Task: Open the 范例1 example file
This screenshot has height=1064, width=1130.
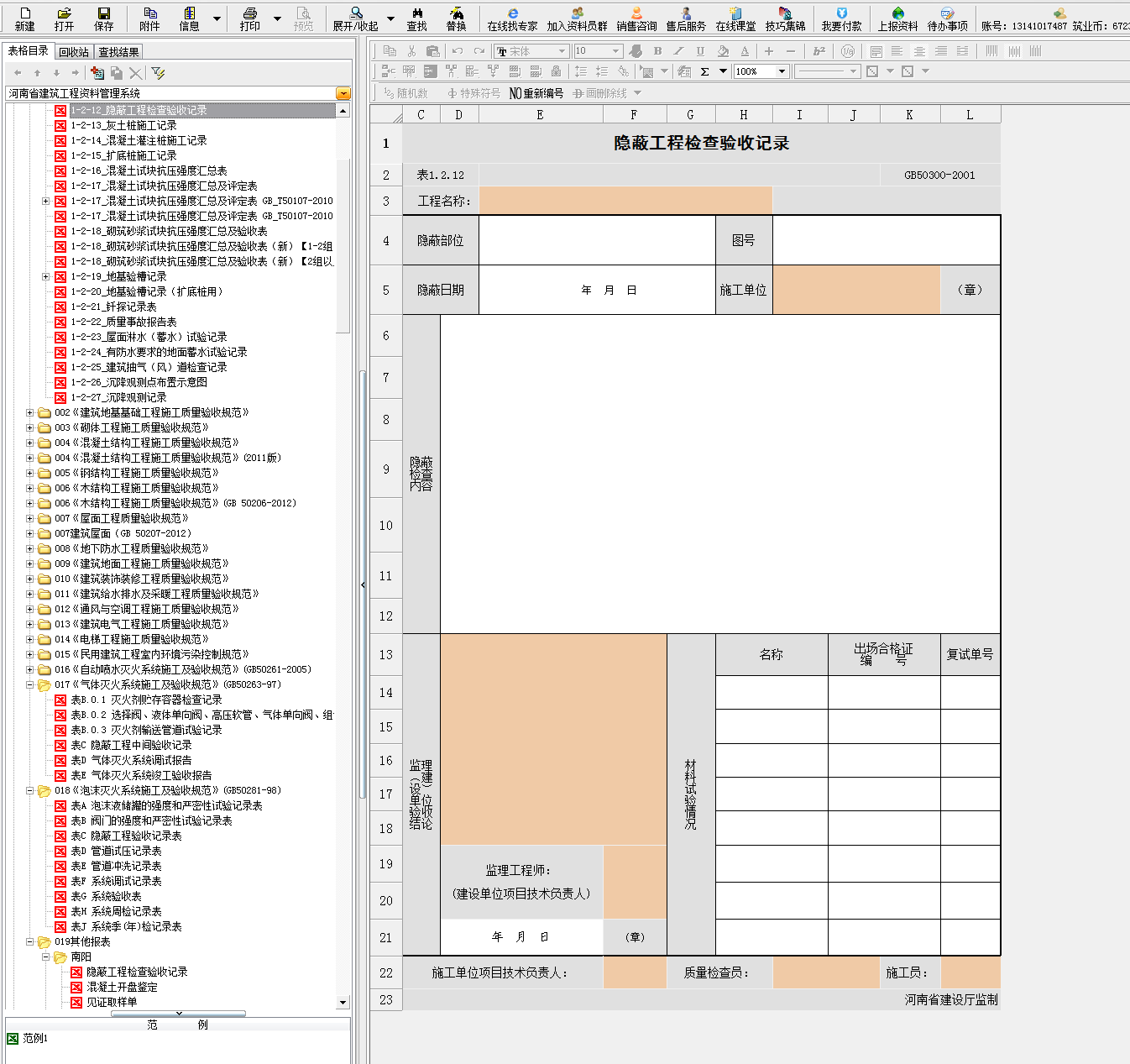Action: tap(28, 1039)
